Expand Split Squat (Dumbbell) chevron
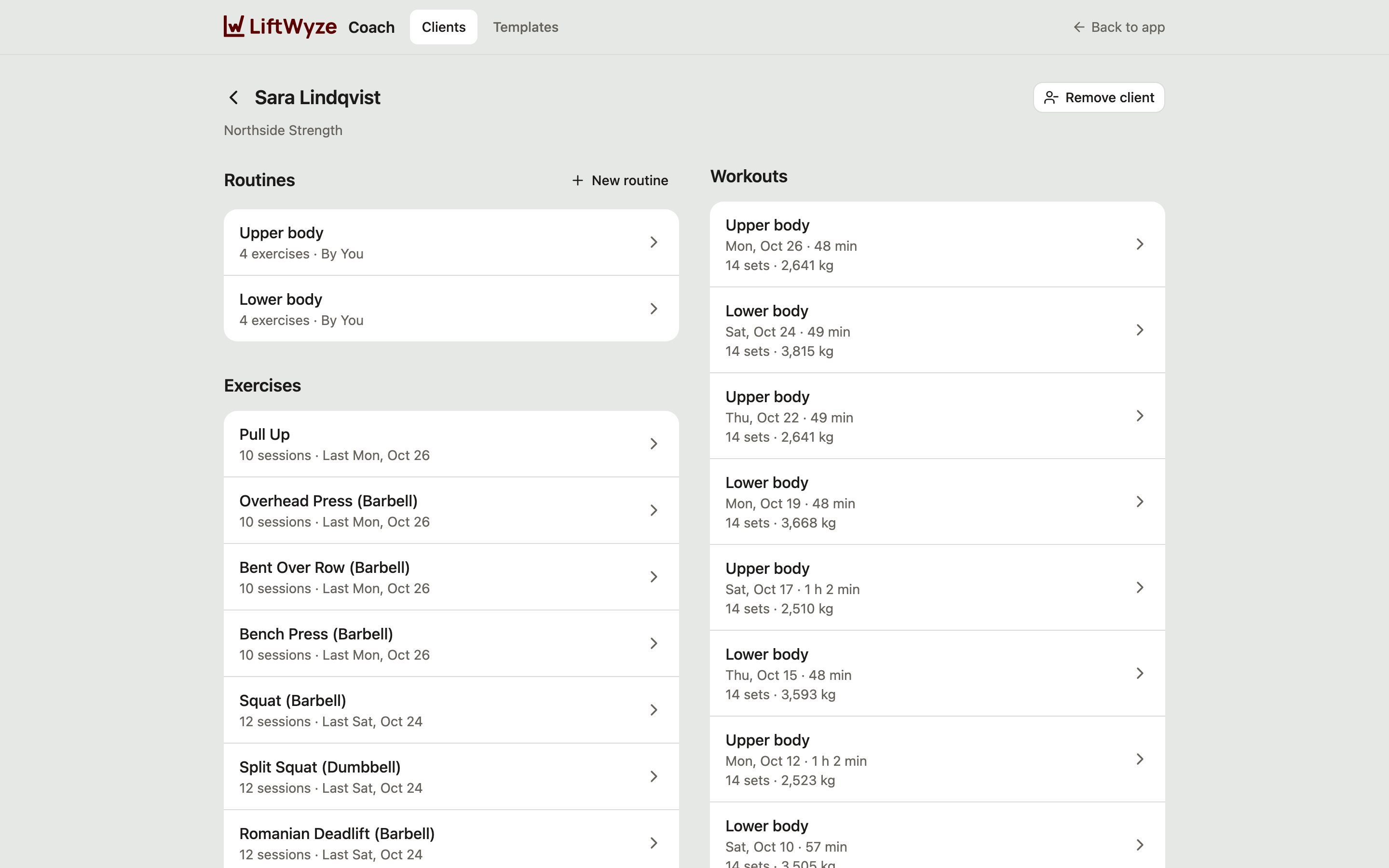The image size is (1389, 868). coord(654,777)
